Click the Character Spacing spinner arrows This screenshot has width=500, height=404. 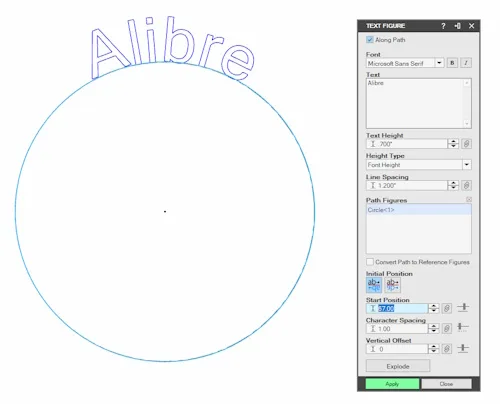tap(433, 329)
